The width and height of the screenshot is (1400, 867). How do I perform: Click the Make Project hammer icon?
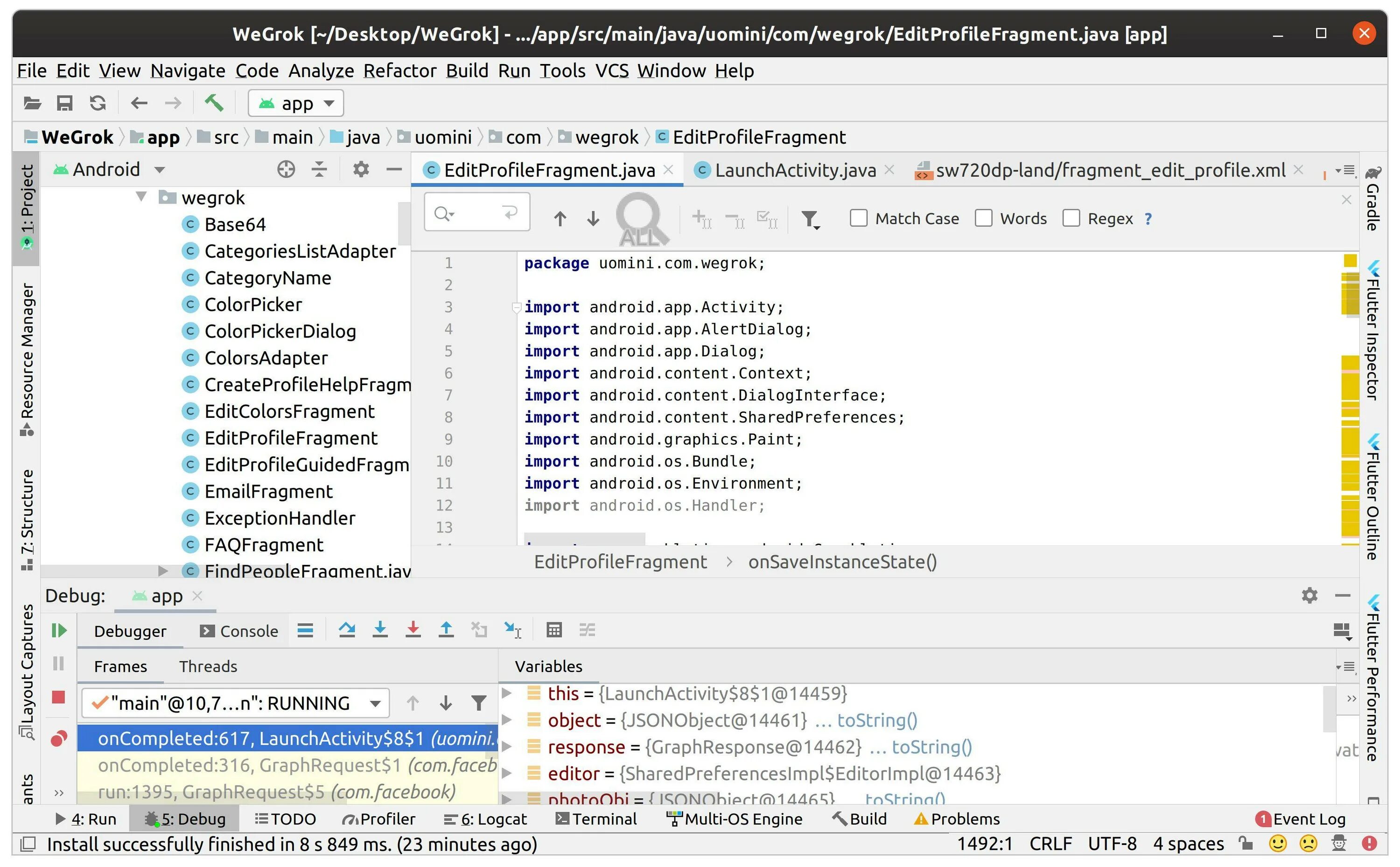pos(214,103)
